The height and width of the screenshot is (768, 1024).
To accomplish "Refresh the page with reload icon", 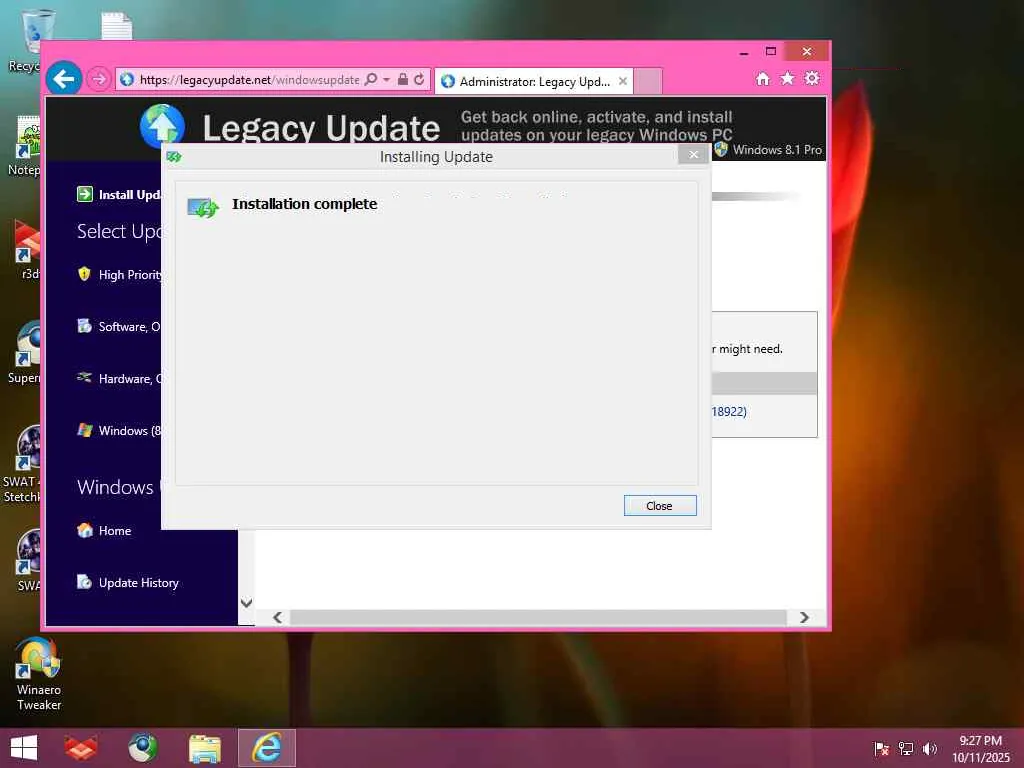I will click(419, 80).
